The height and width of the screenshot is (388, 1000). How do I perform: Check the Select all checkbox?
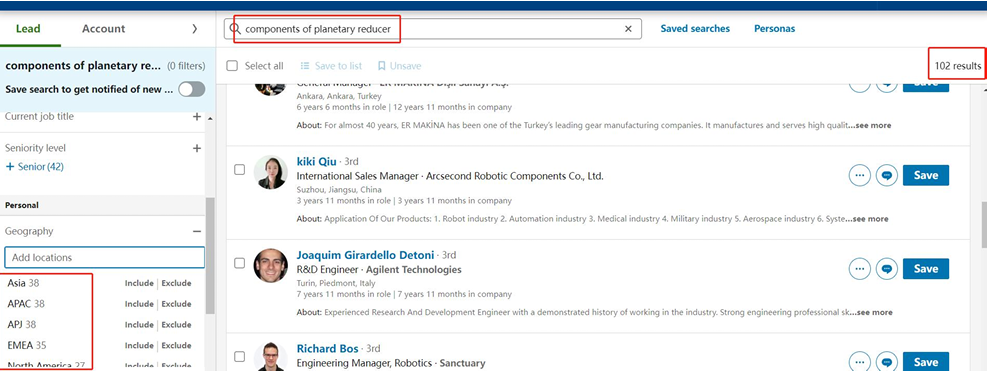pyautogui.click(x=232, y=66)
